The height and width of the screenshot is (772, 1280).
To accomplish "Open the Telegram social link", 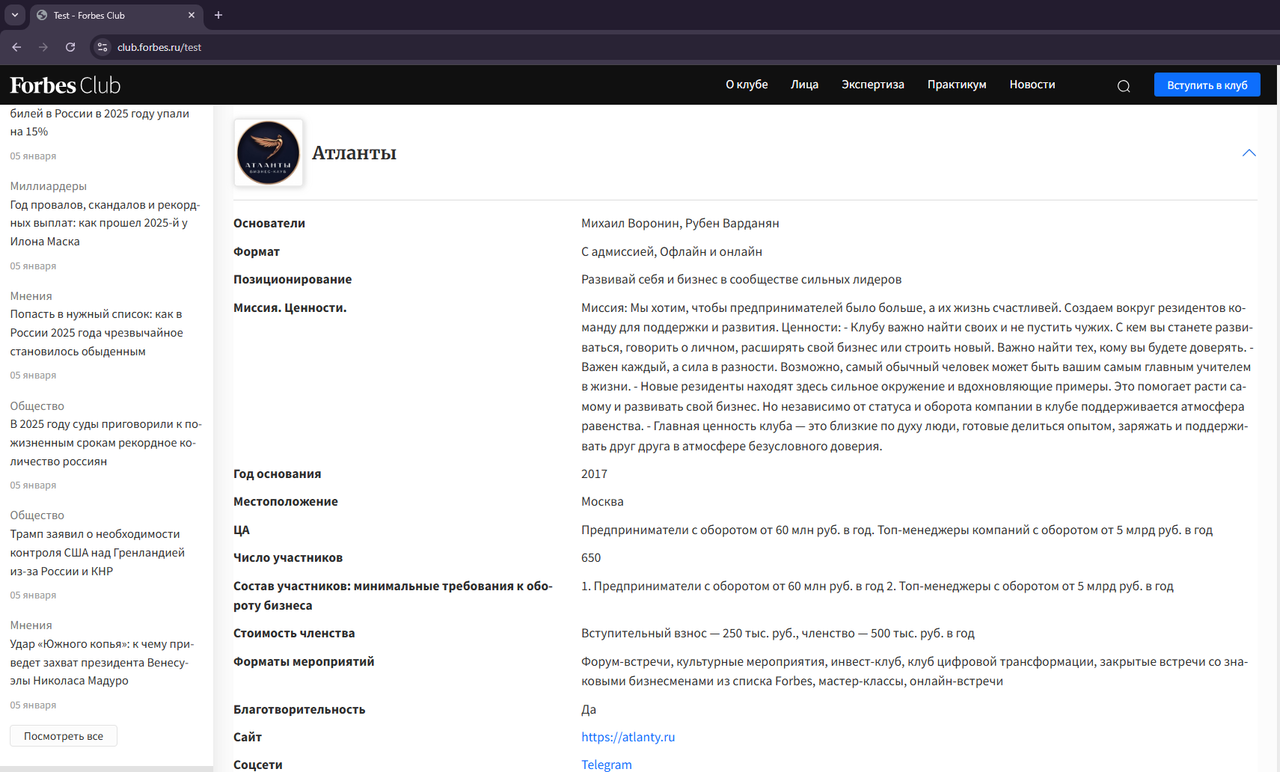I will coord(607,765).
